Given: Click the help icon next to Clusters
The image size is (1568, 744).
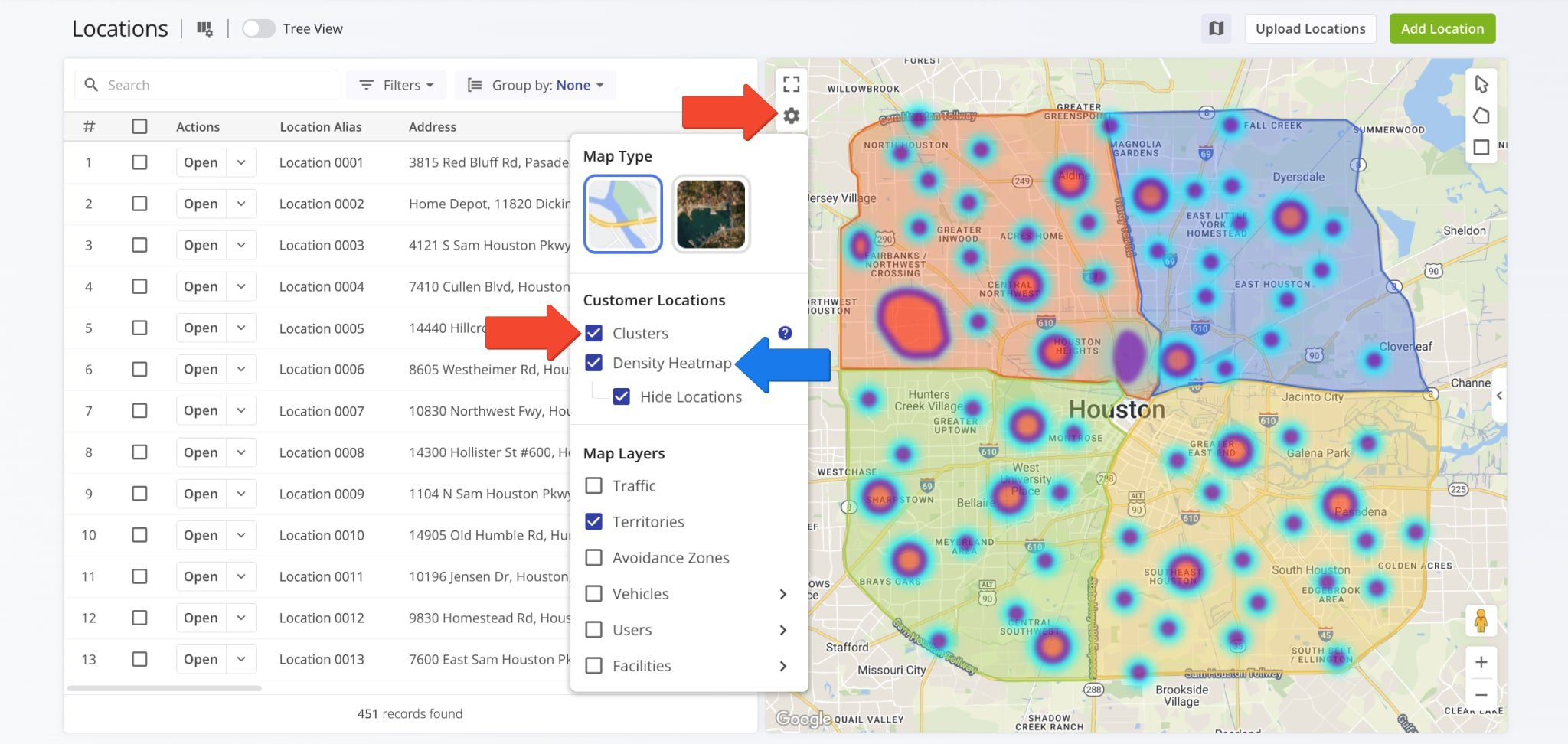Looking at the screenshot, I should (x=785, y=333).
